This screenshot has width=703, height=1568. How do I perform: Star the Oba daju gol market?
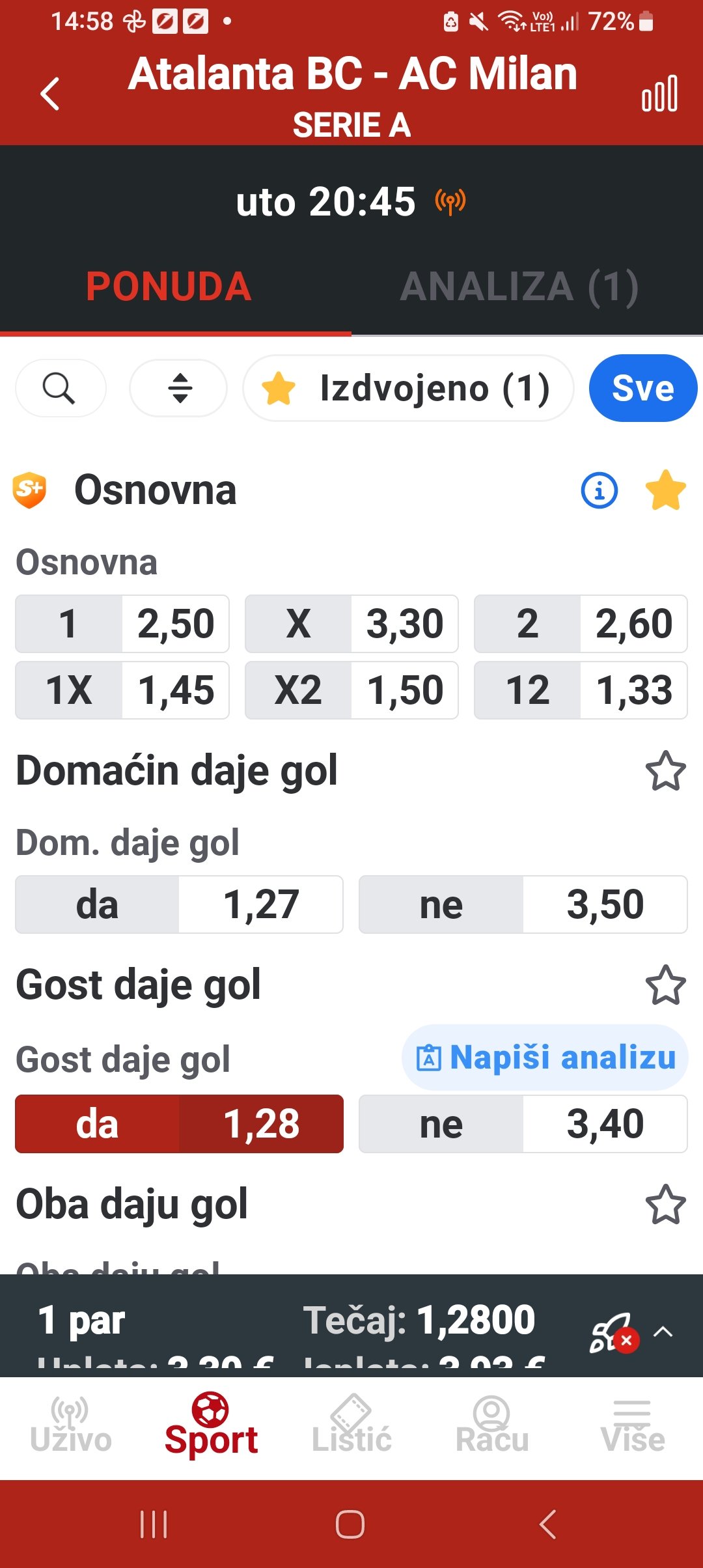click(x=665, y=1205)
